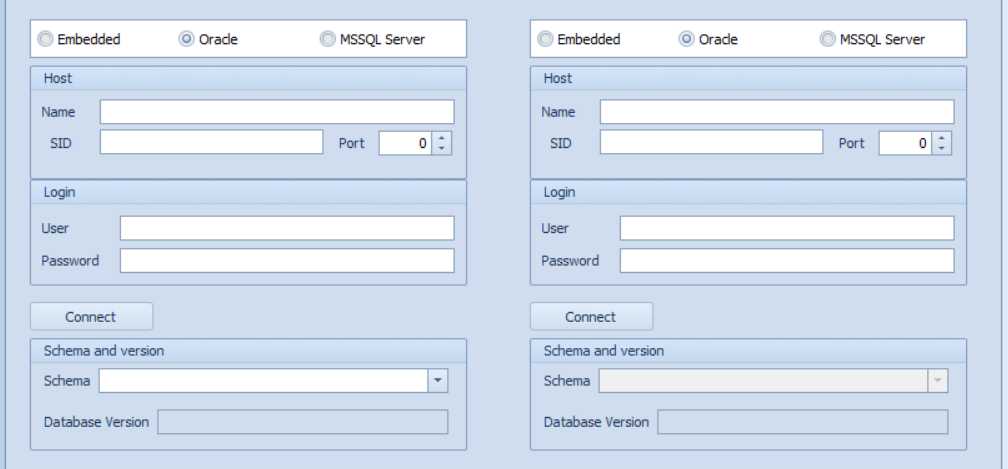Open left Schema dropdown arrow
Viewport: 1008px width, 469px height.
(x=438, y=380)
